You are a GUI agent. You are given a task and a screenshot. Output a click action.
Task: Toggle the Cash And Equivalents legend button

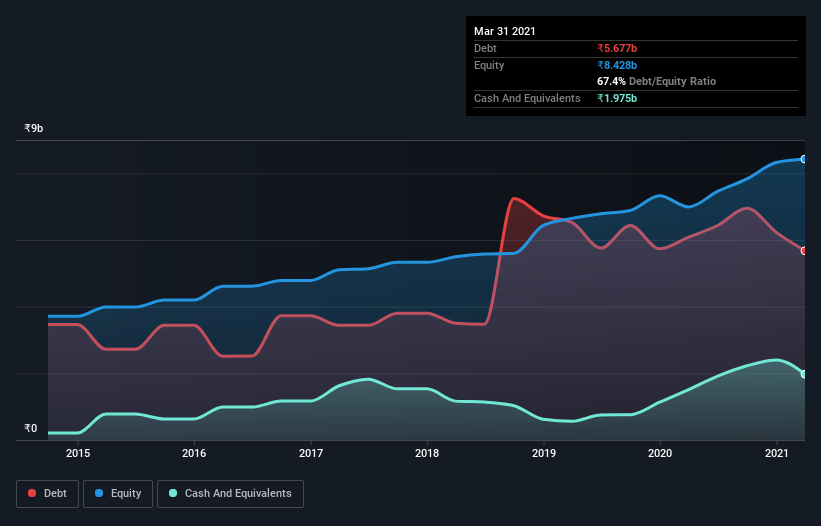230,494
